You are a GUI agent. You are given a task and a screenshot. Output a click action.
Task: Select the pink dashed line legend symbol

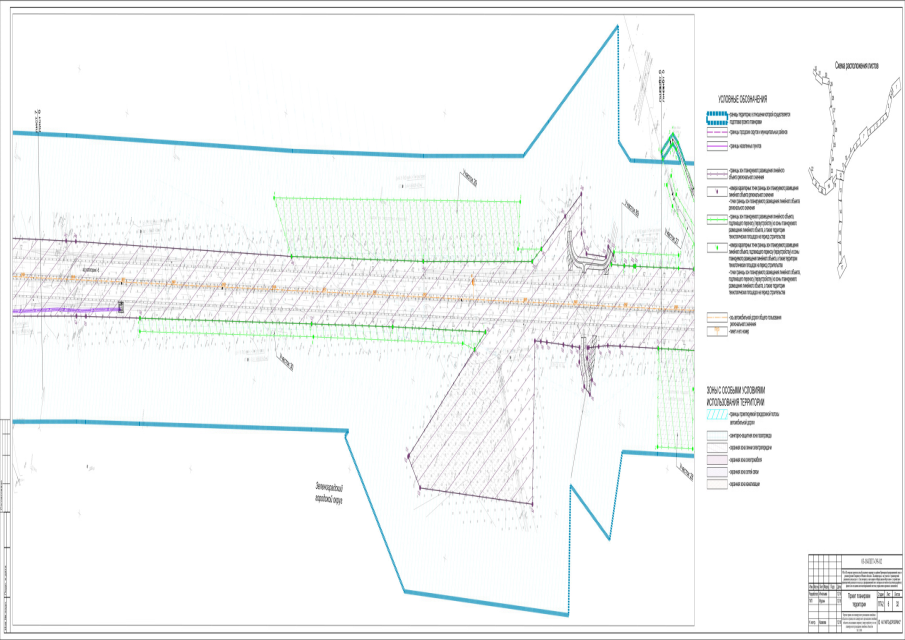tap(715, 132)
